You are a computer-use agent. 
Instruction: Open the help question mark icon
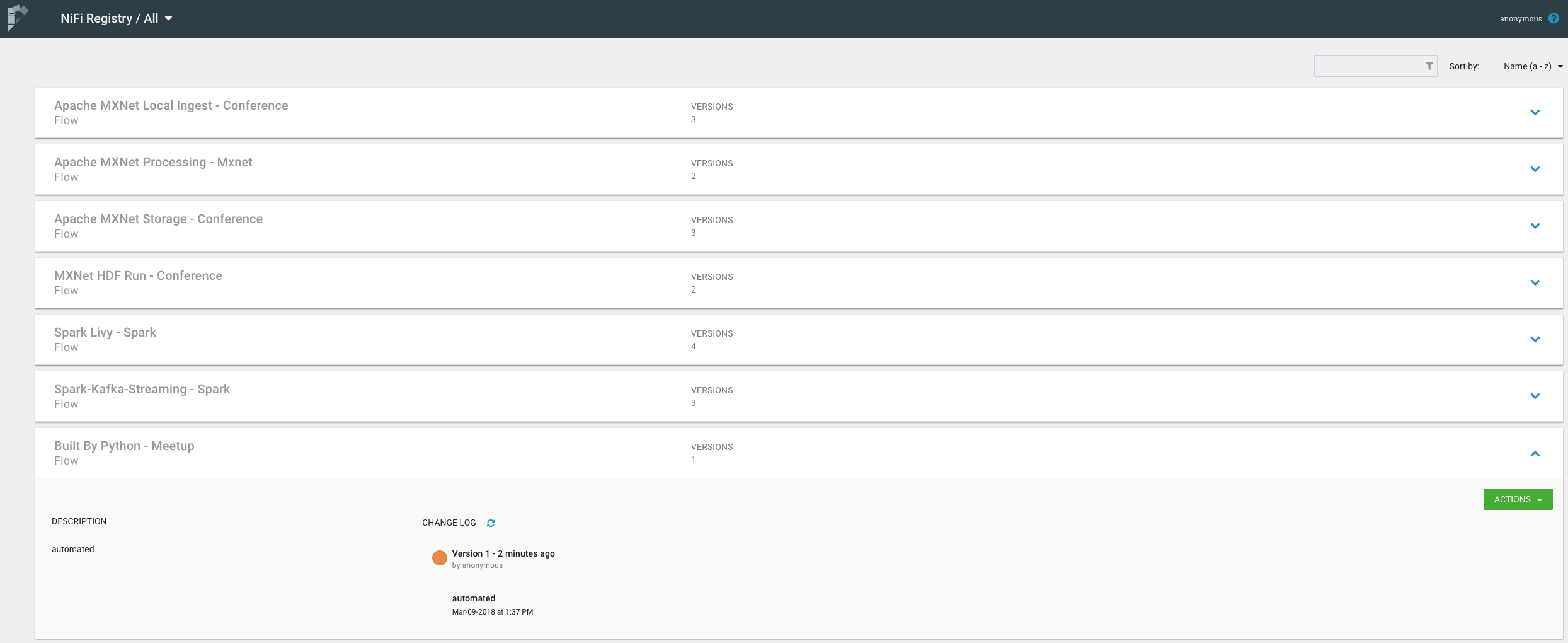tap(1554, 18)
